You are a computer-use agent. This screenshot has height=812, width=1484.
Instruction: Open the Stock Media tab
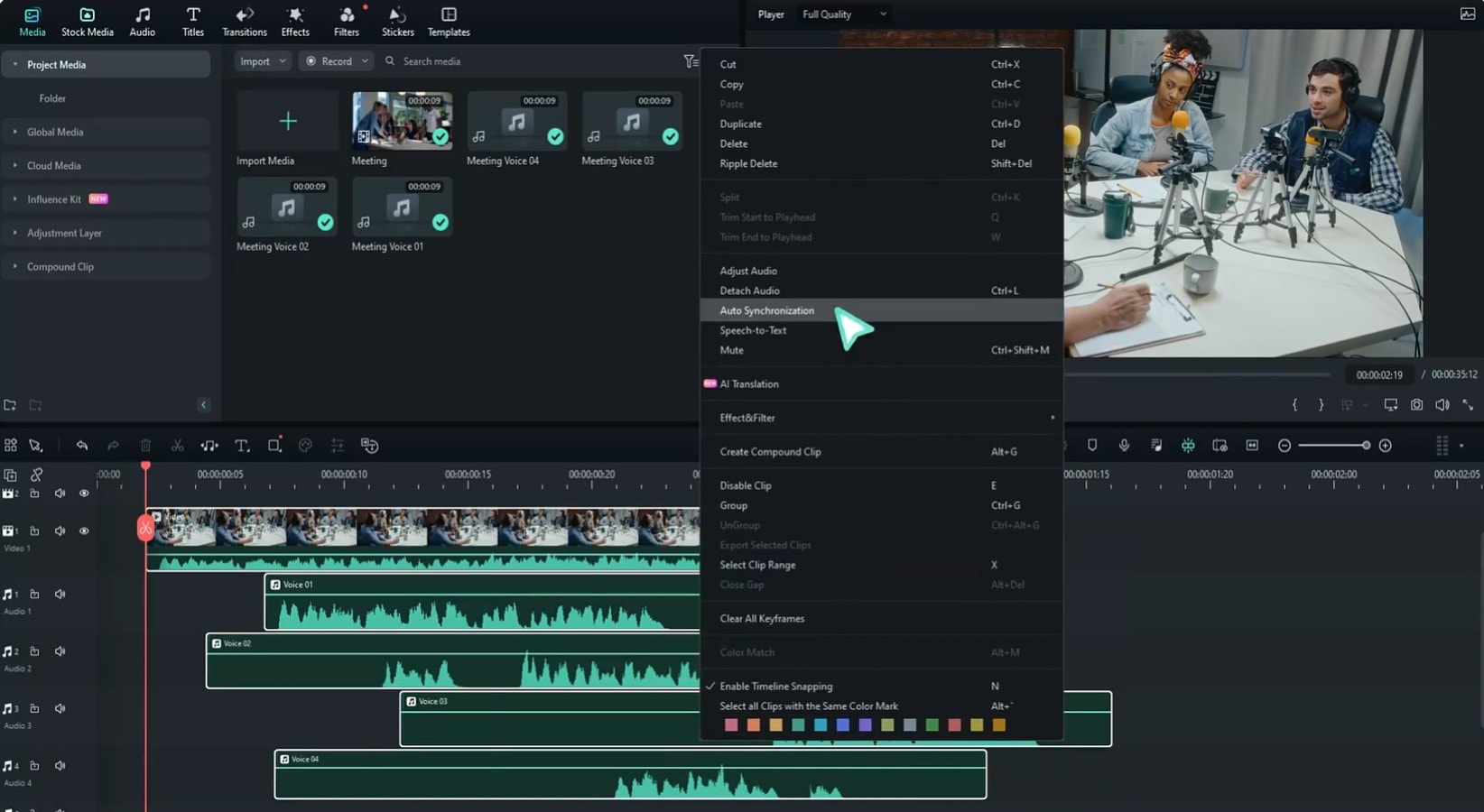pos(88,22)
